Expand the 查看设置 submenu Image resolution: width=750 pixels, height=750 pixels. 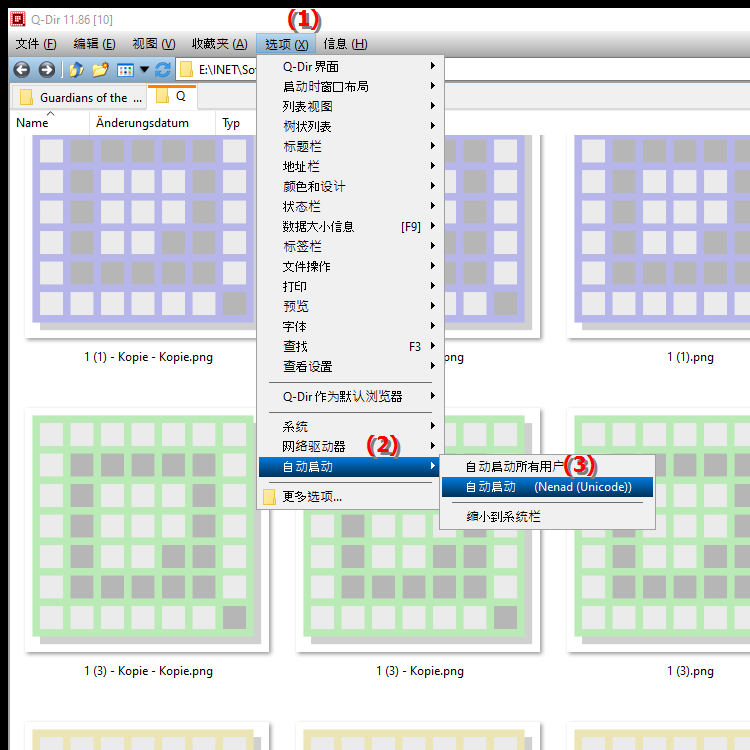350,366
